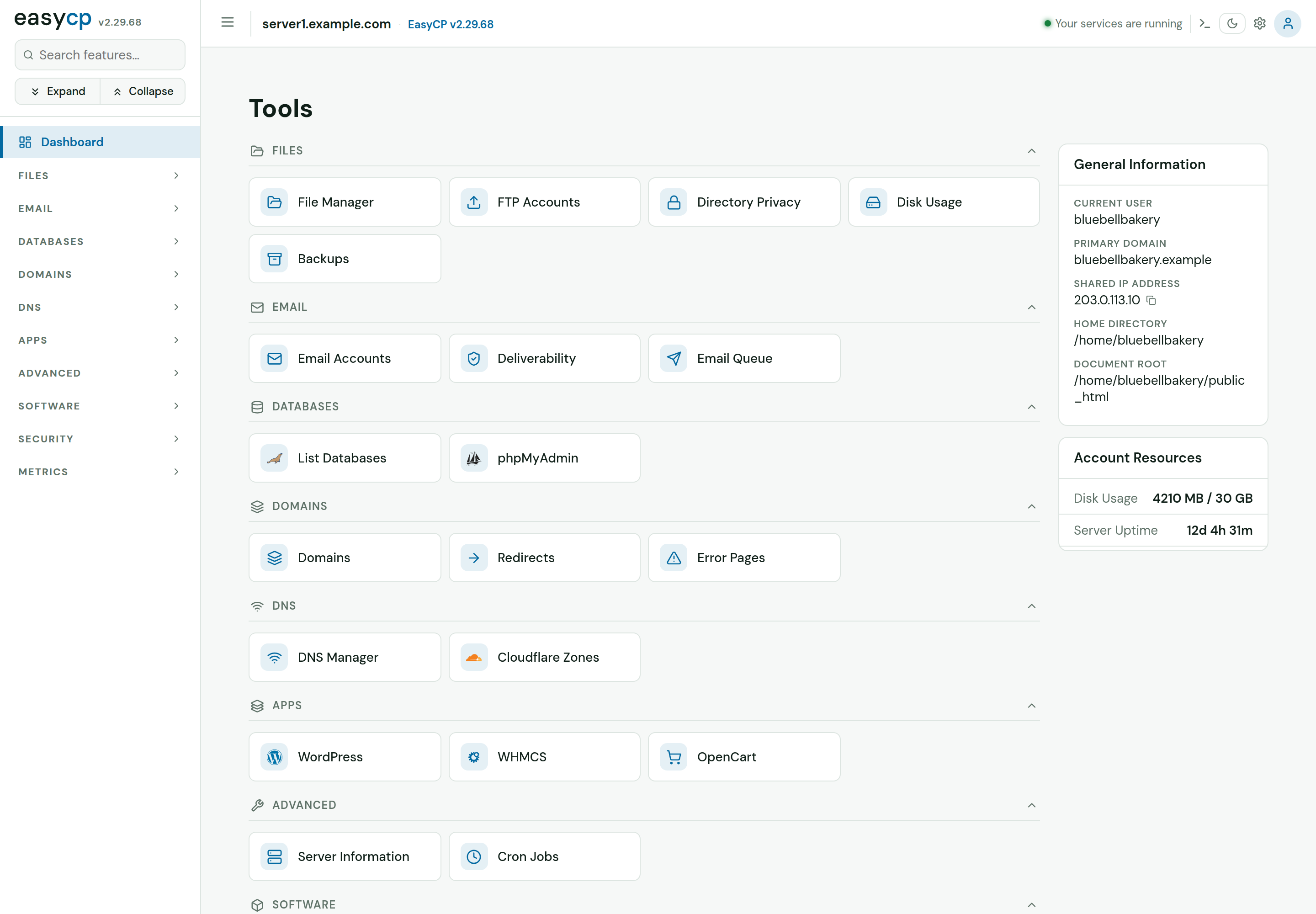This screenshot has height=914, width=1316.
Task: Open the File Manager tool
Action: tap(345, 202)
